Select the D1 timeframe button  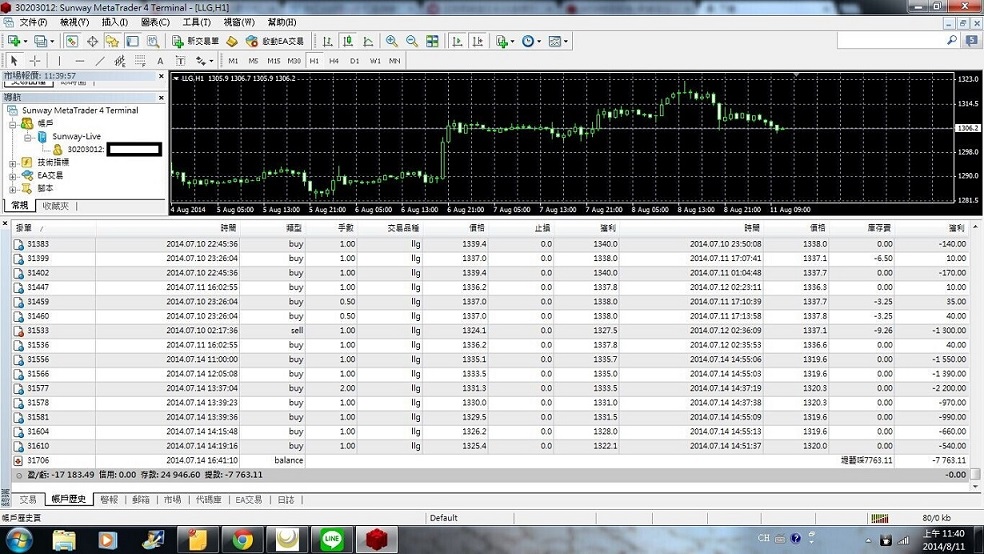(x=355, y=61)
